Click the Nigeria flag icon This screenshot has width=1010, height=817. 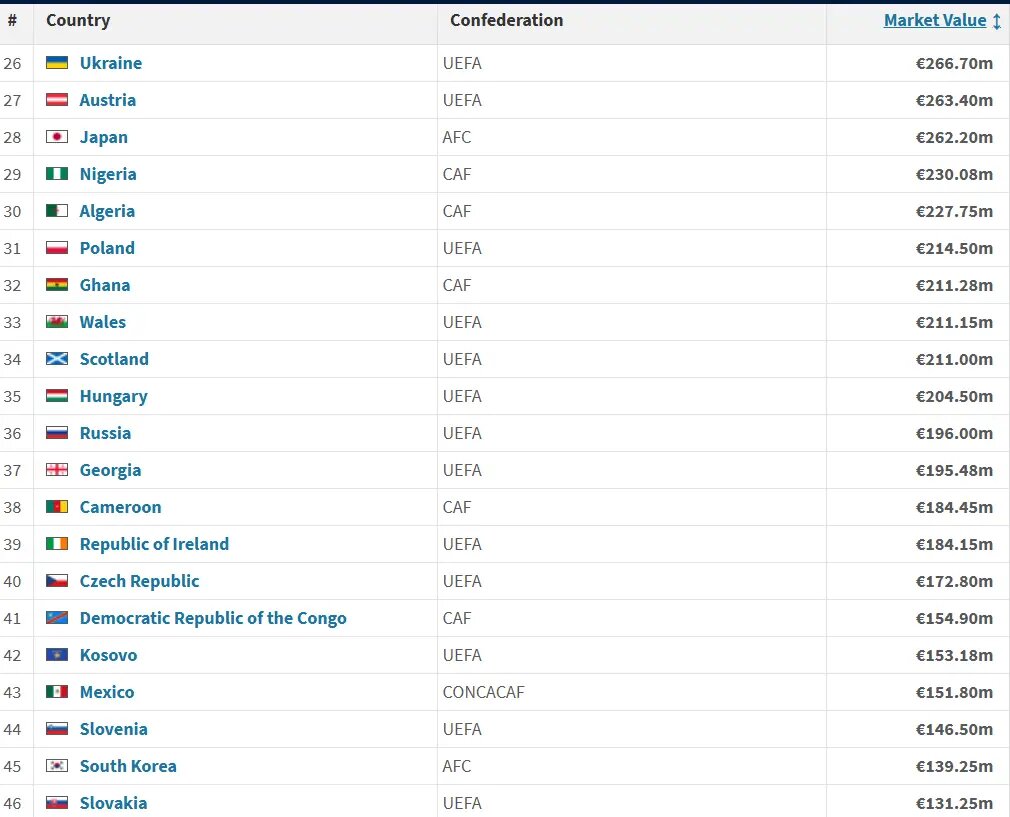57,174
